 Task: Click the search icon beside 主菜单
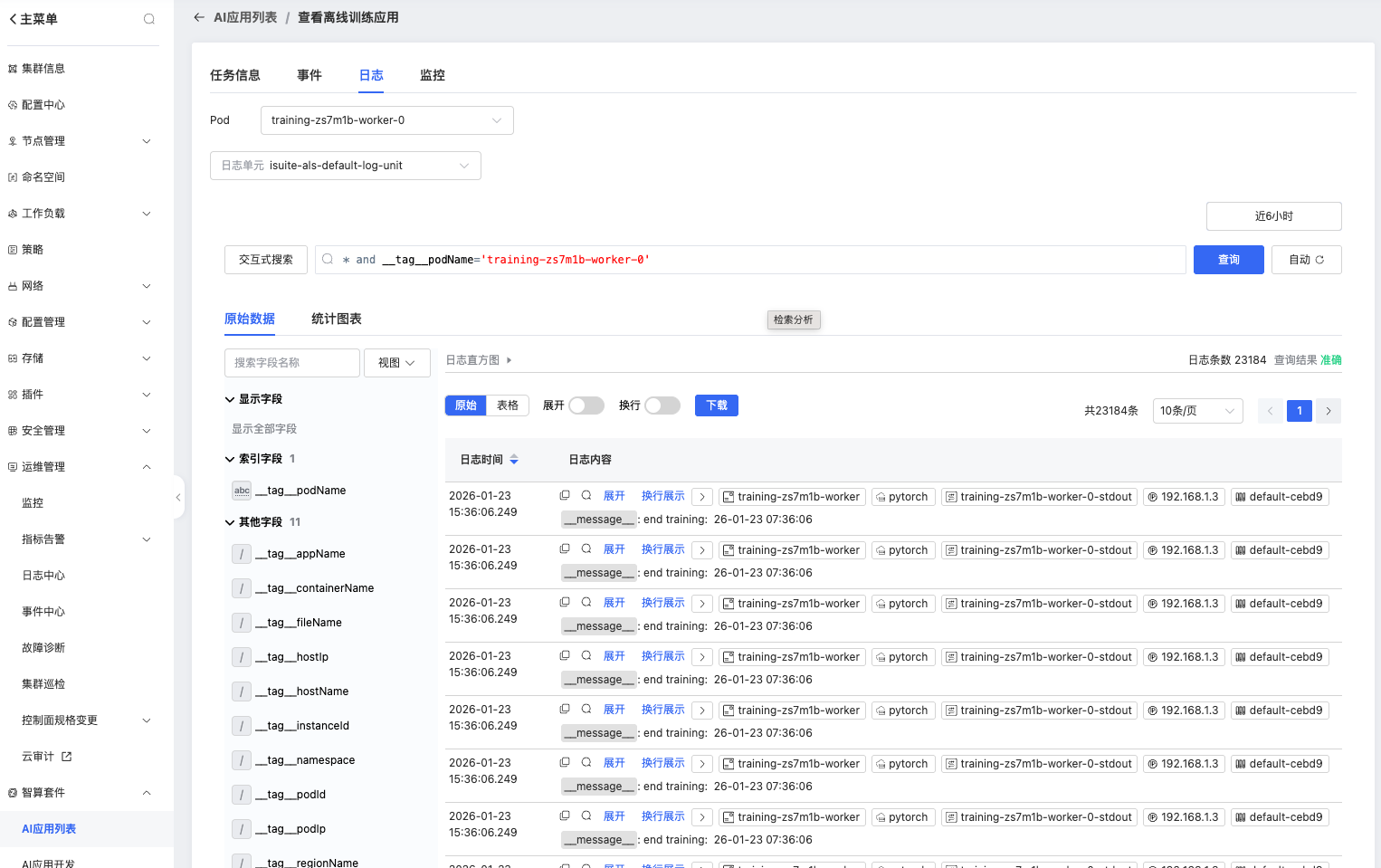[x=149, y=19]
